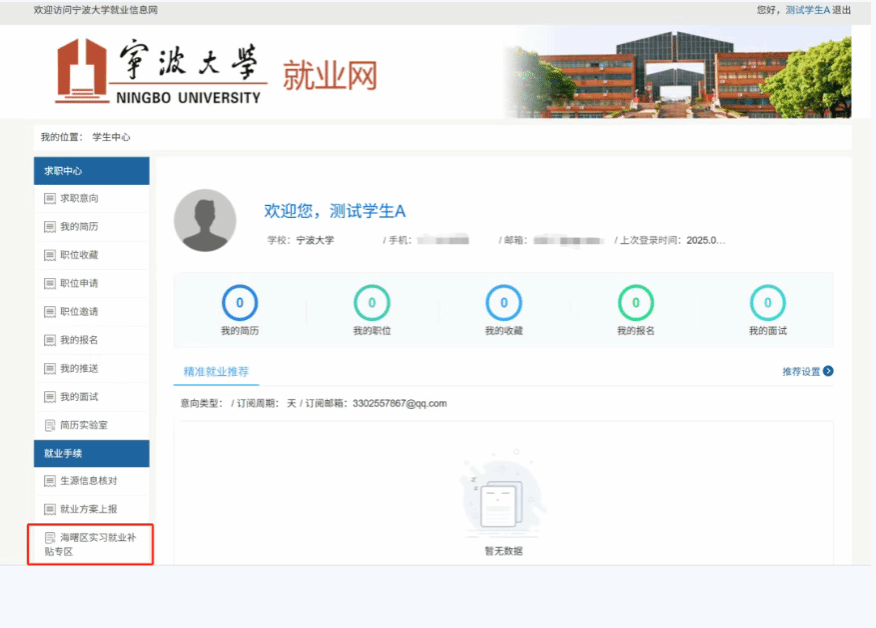Open the 职位申请 menu item
The height and width of the screenshot is (628, 876).
point(79,284)
